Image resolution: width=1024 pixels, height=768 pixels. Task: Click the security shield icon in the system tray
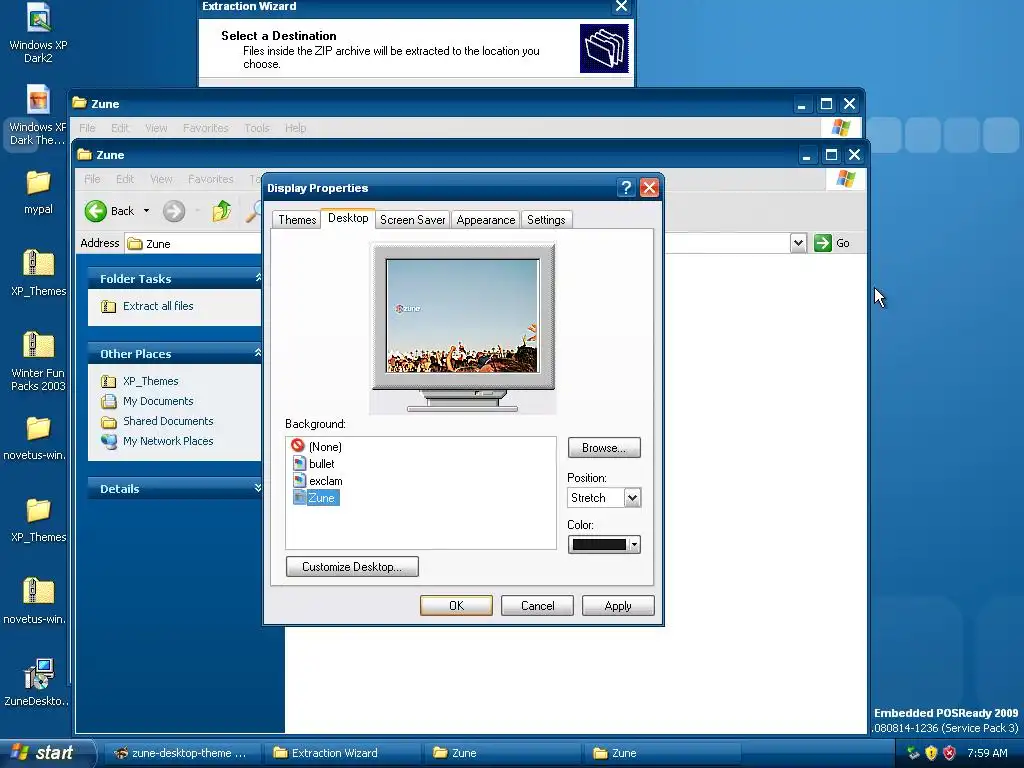[931, 753]
